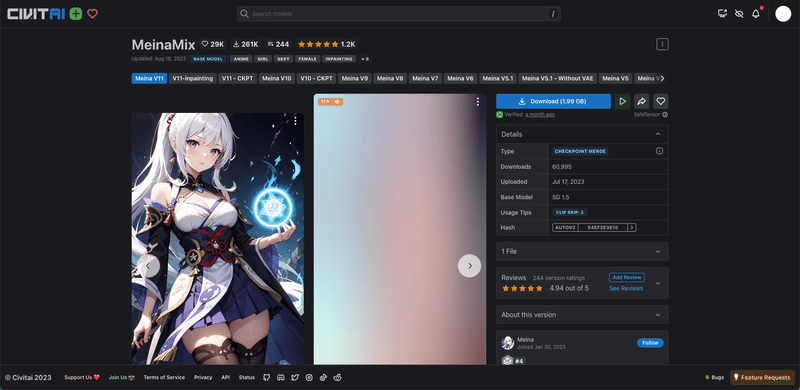Screen dimensions: 800x390
Task: Open the Meina V7 version tab
Action: click(x=425, y=79)
